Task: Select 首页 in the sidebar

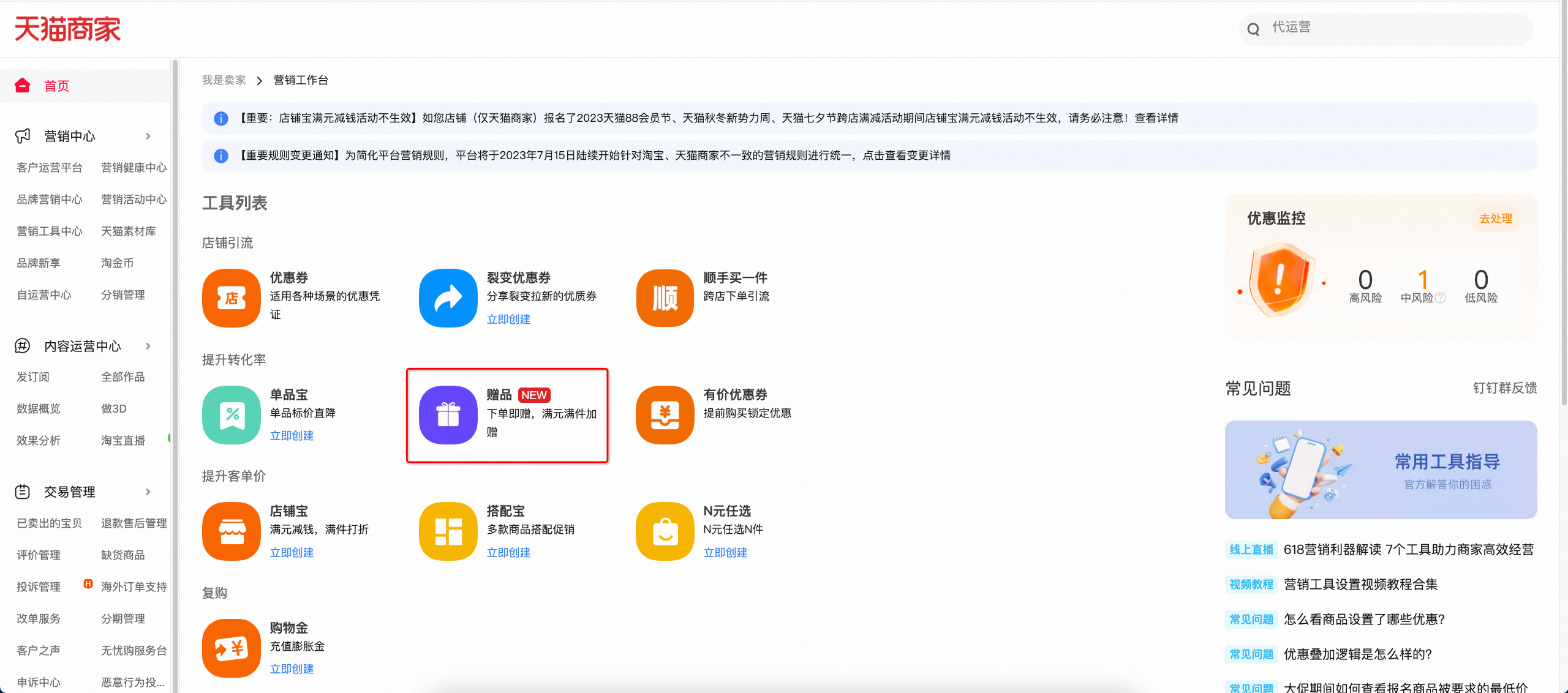Action: 86,86
